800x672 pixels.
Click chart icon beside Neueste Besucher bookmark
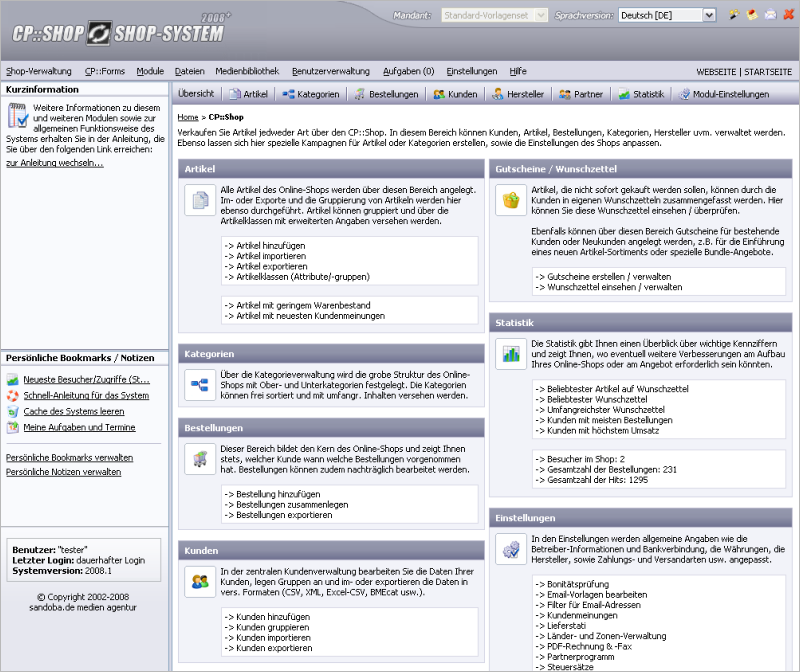[13, 380]
